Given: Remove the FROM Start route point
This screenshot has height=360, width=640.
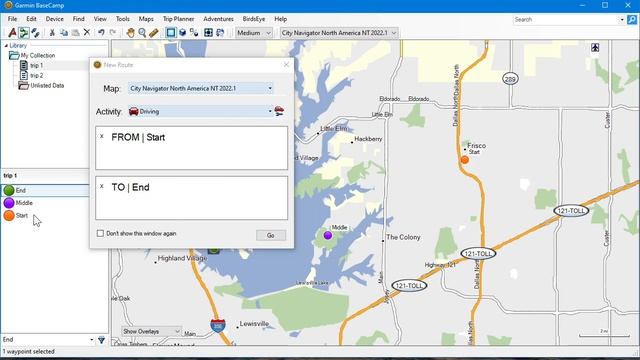Looking at the screenshot, I should pos(102,136).
